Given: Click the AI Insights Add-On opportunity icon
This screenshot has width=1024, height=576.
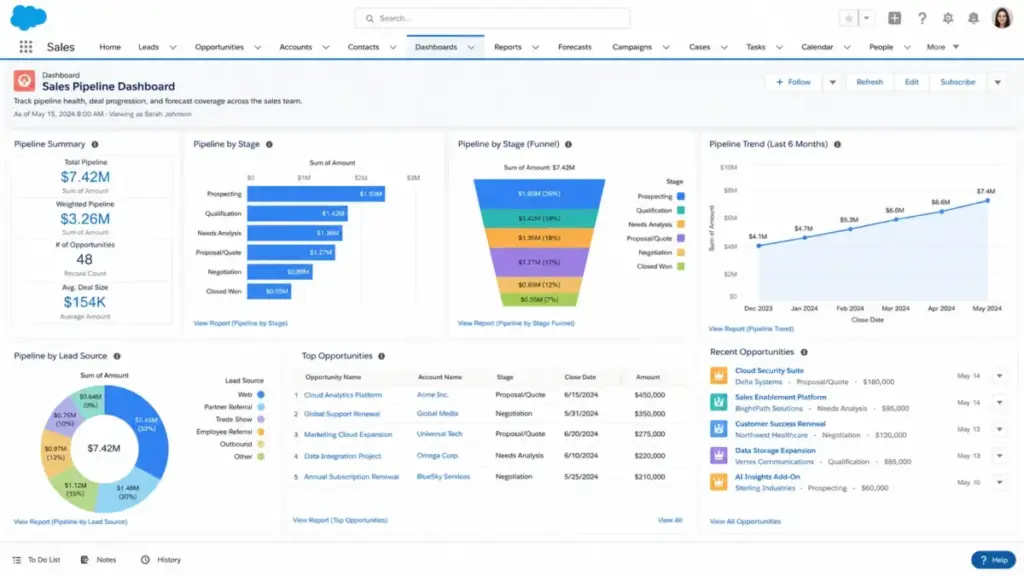Looking at the screenshot, I should pyautogui.click(x=718, y=483).
